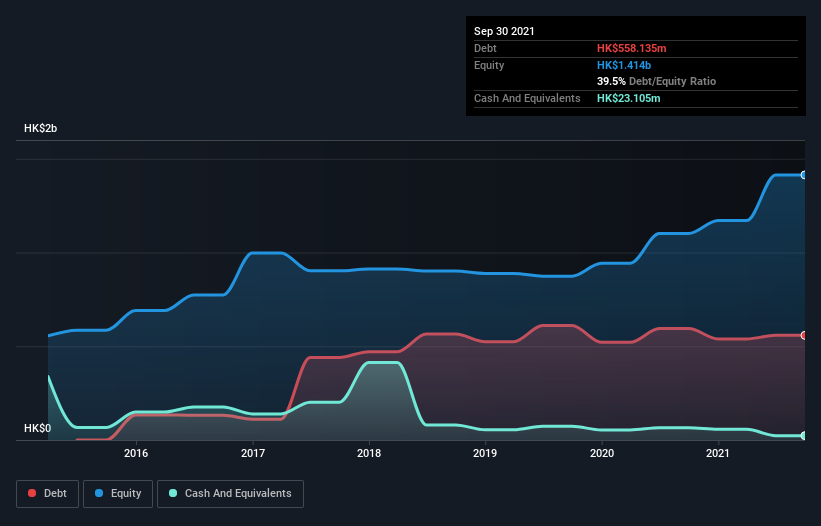
Task: Click the 2017 x-axis label
Action: (x=253, y=453)
